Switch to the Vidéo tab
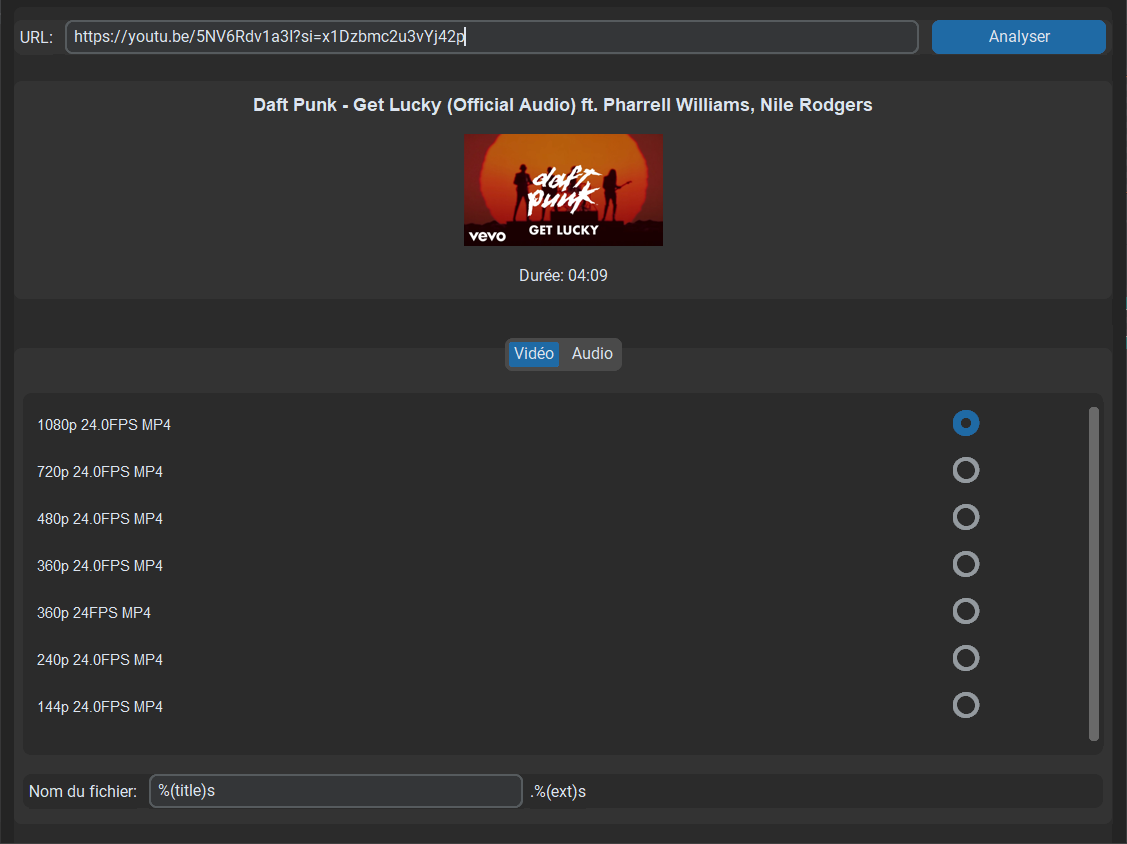1127x844 pixels. click(533, 354)
